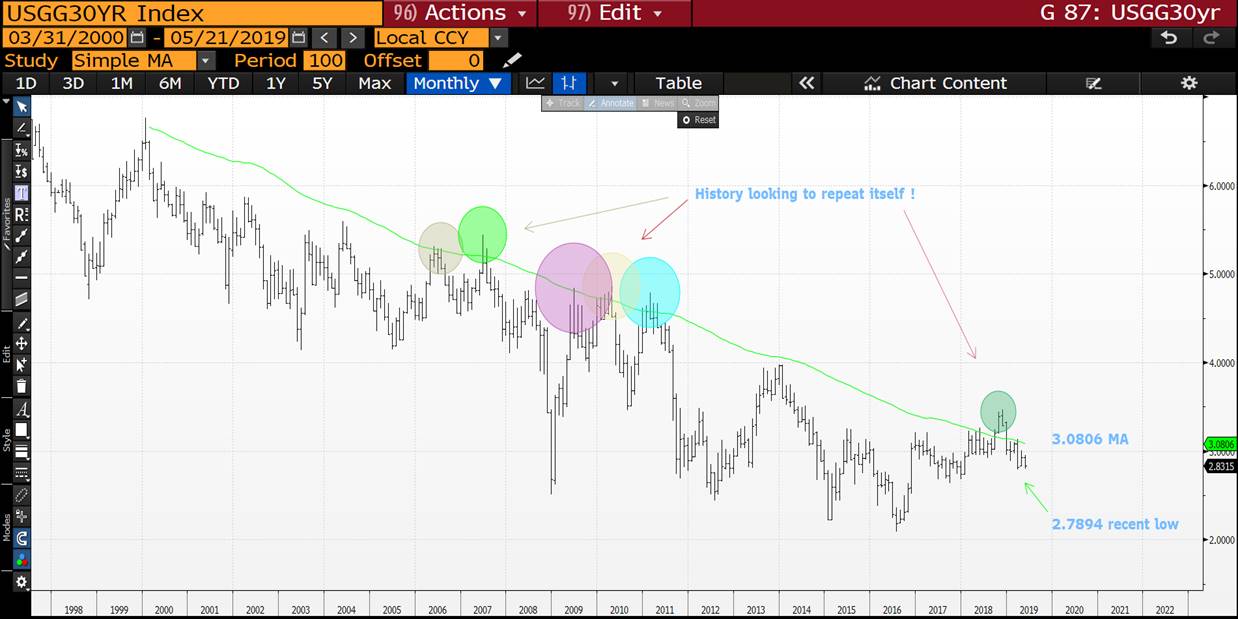
Task: Open the Actions menu
Action: click(461, 13)
